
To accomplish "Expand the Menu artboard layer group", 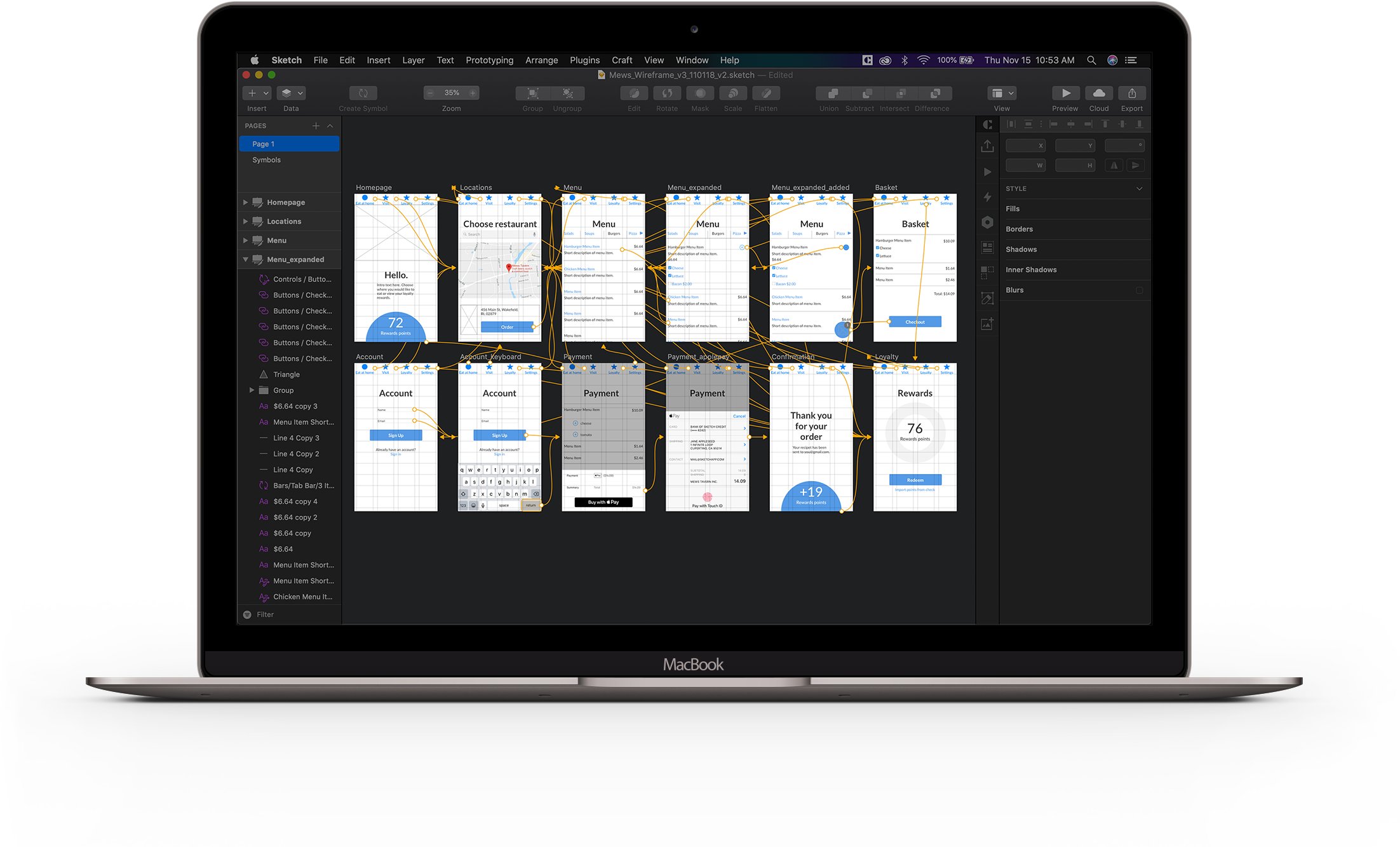I will point(245,241).
